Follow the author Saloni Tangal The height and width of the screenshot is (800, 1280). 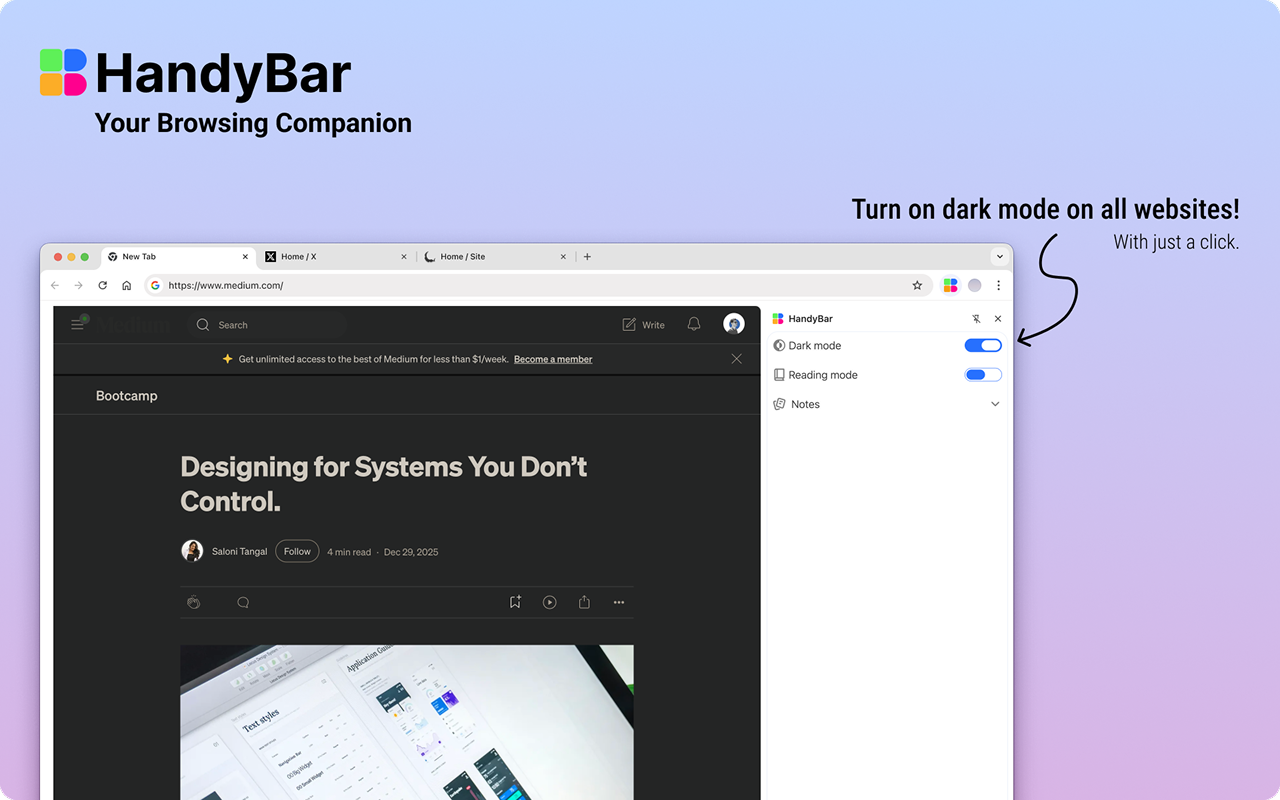(297, 551)
